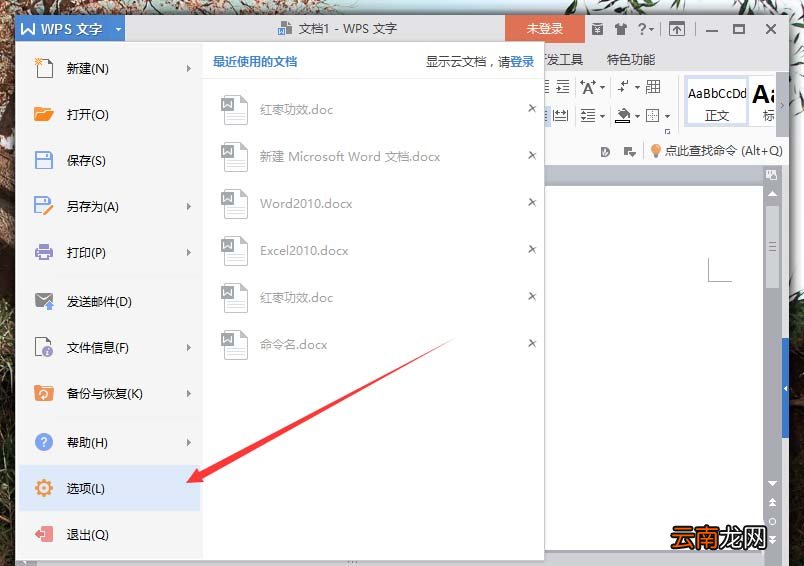
Task: Select 另存为(A) menu entry
Action: 109,207
